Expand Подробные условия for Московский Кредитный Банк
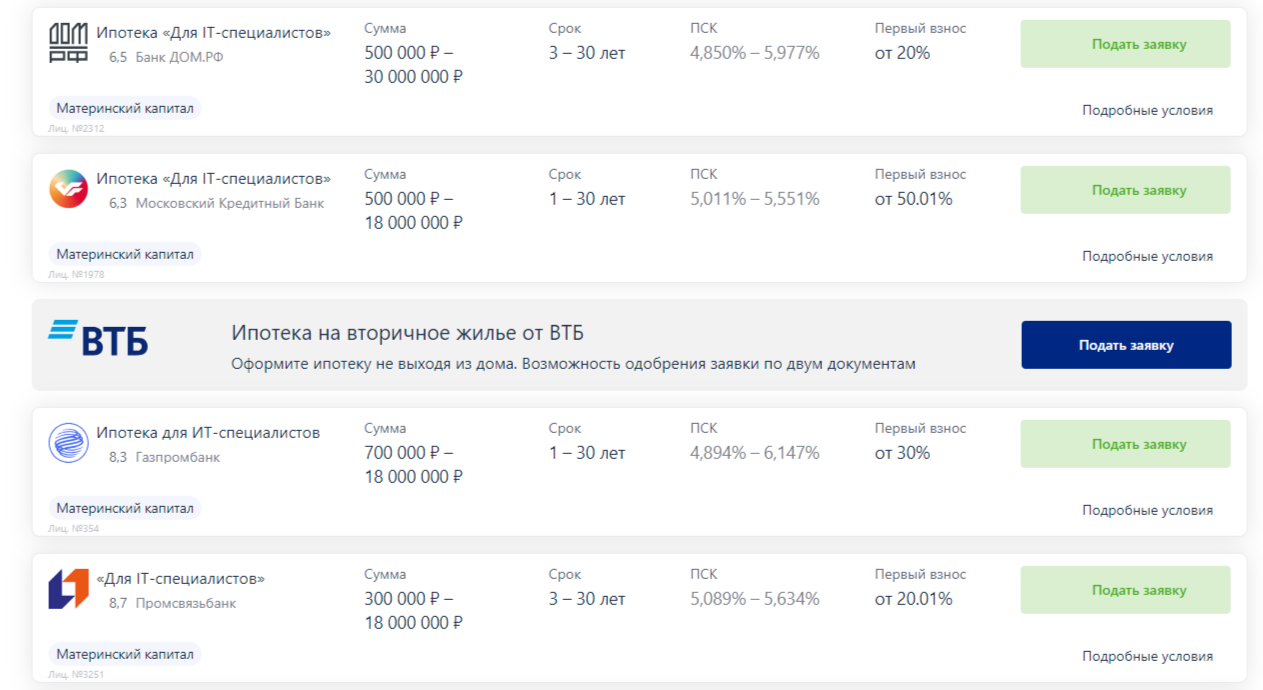This screenshot has width=1263, height=690. coord(1147,256)
